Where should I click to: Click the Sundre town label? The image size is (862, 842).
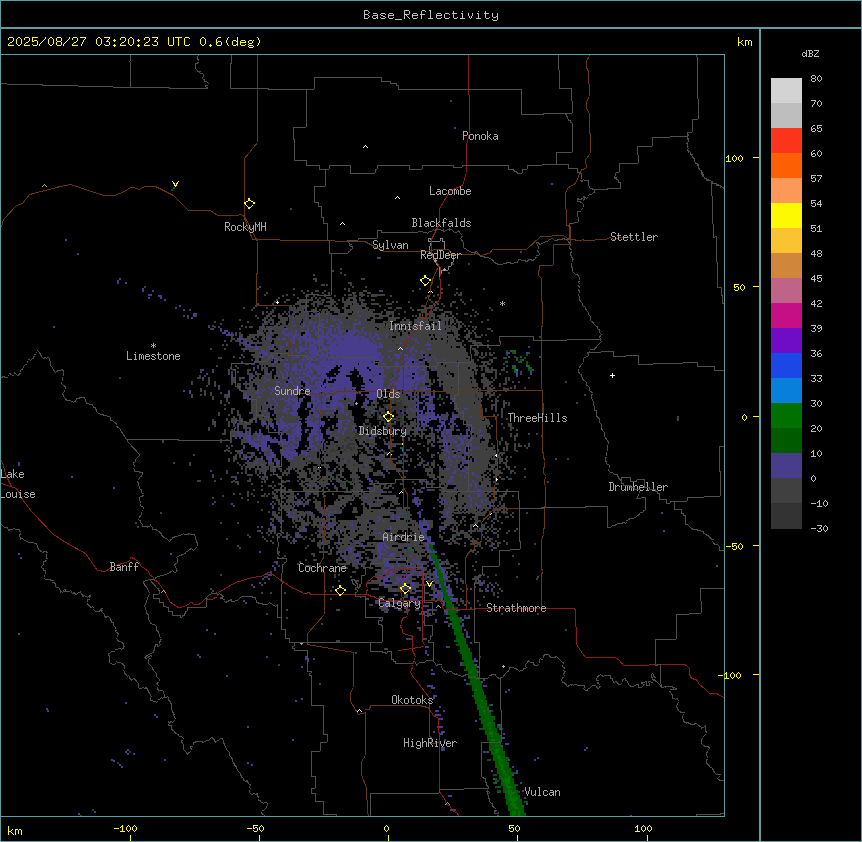(292, 391)
